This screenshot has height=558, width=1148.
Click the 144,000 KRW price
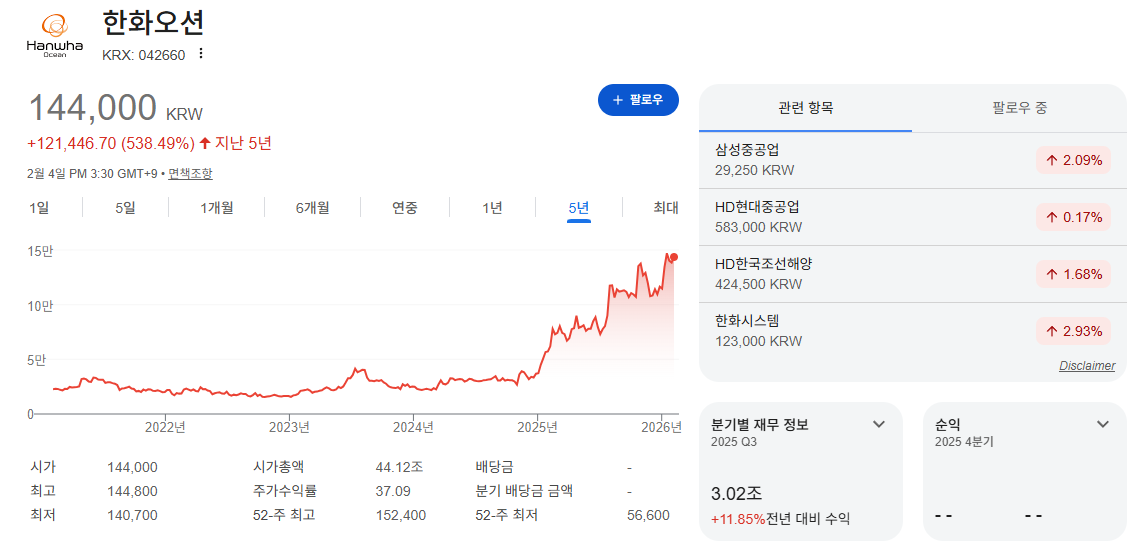tap(116, 108)
